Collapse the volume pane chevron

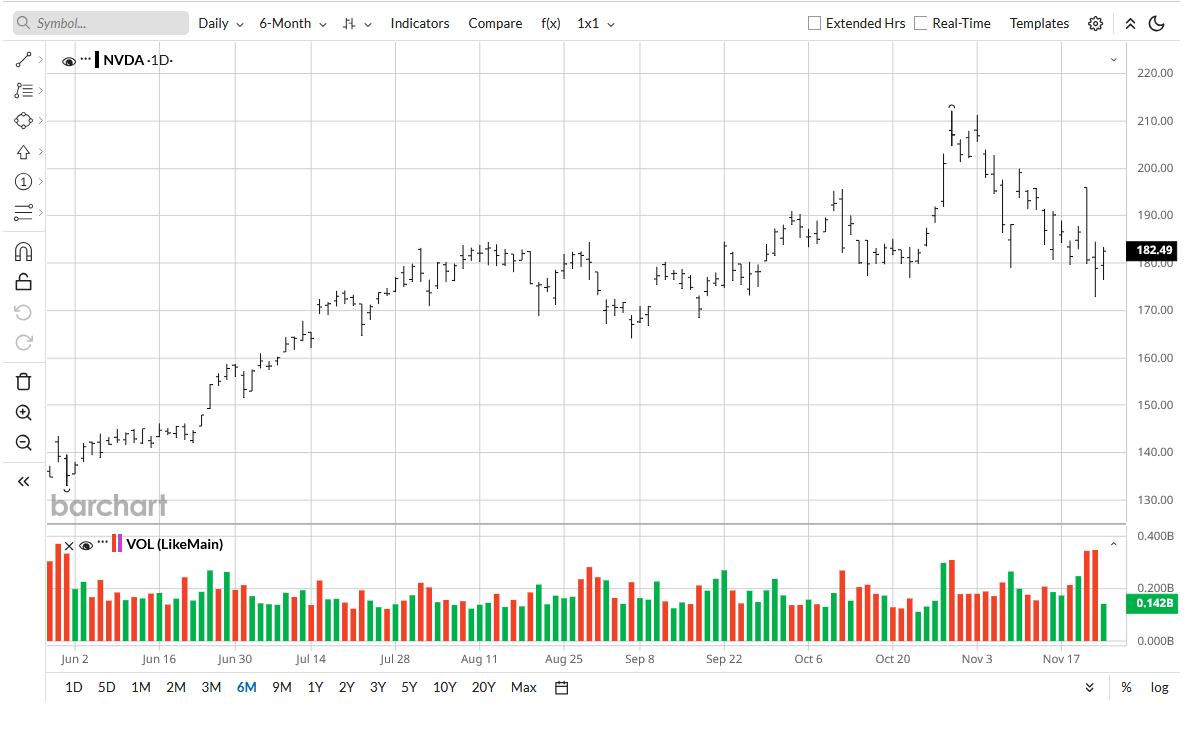1114,544
